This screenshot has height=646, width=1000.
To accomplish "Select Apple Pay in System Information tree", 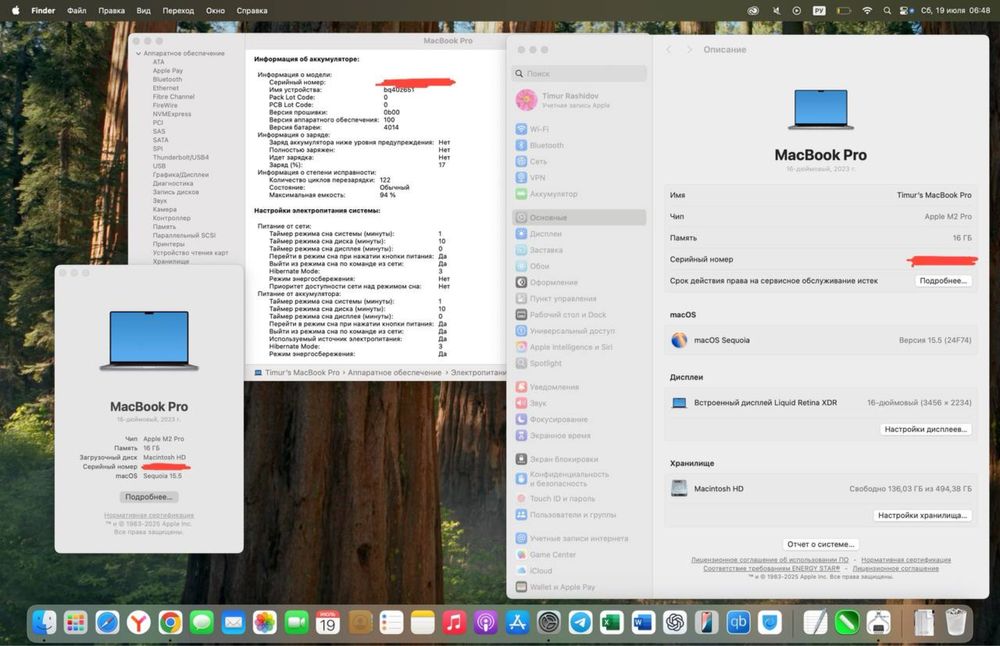I will coord(168,70).
